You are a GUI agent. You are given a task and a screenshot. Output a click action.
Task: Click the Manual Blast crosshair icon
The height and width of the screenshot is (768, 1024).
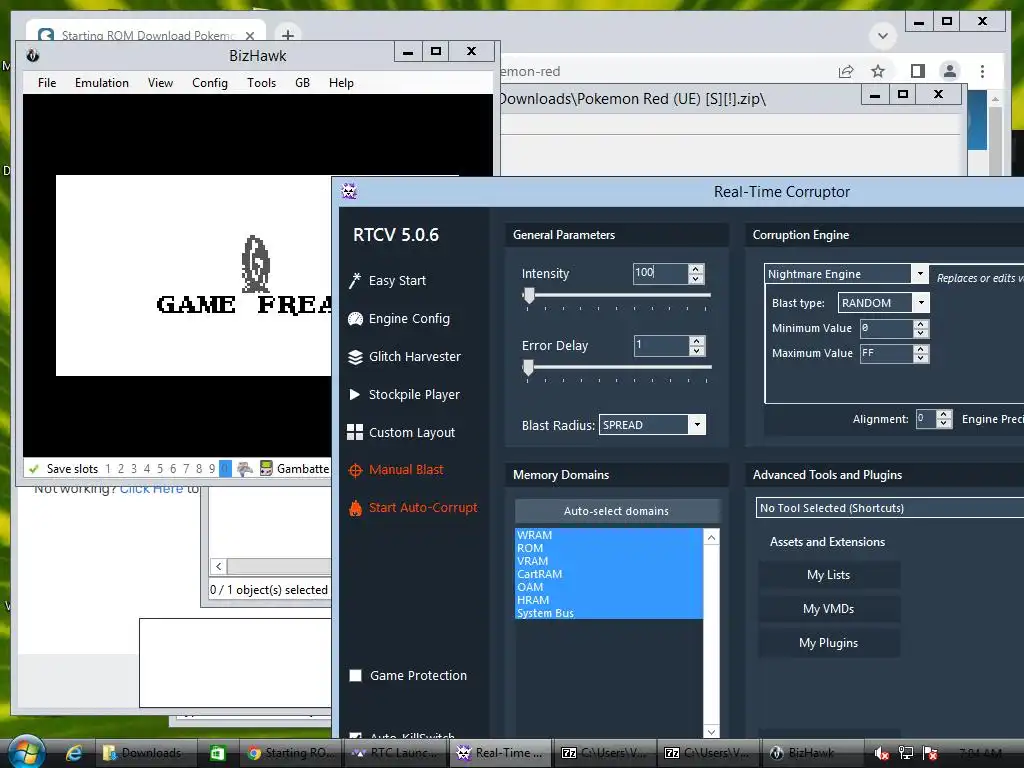point(355,470)
